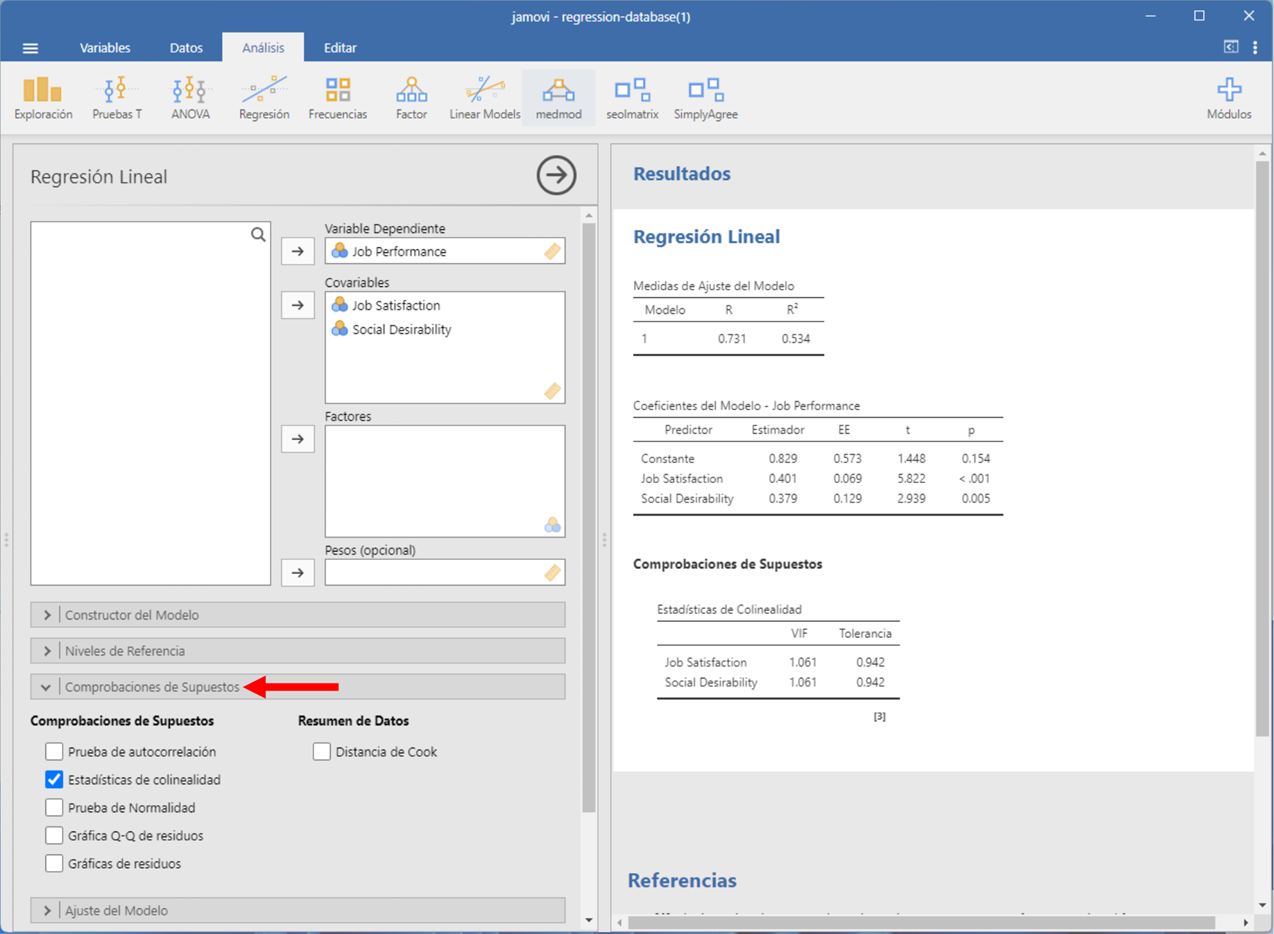Screen dimensions: 1274x934
Task: Switch to the Variables tab
Action: click(x=105, y=48)
